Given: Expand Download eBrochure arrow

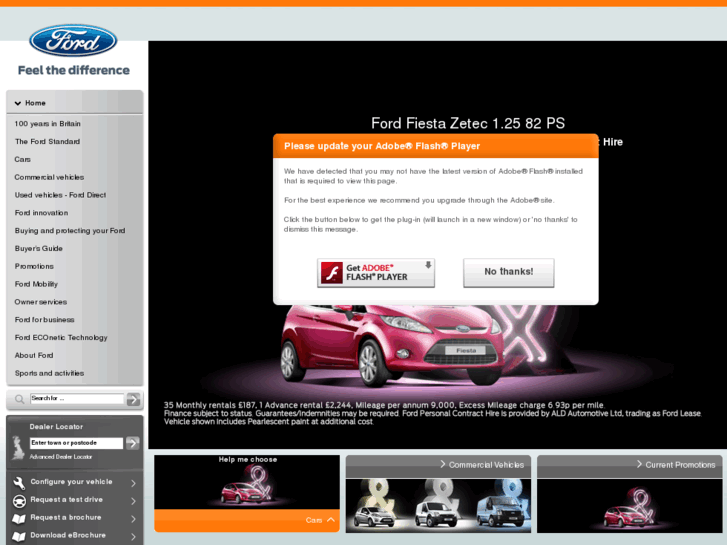Looking at the screenshot, I should point(133,536).
